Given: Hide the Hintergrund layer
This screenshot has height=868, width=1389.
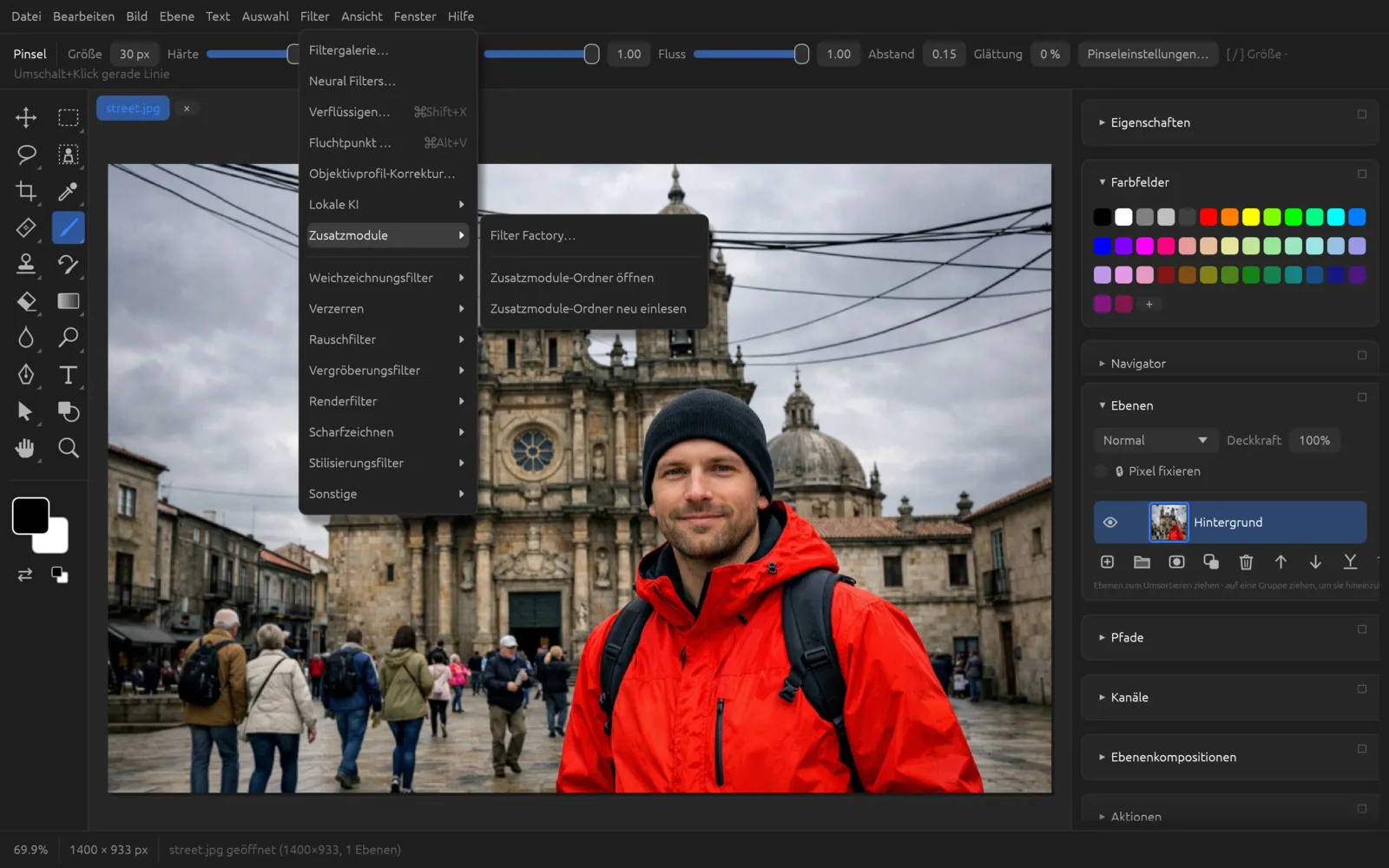Looking at the screenshot, I should point(1109,522).
